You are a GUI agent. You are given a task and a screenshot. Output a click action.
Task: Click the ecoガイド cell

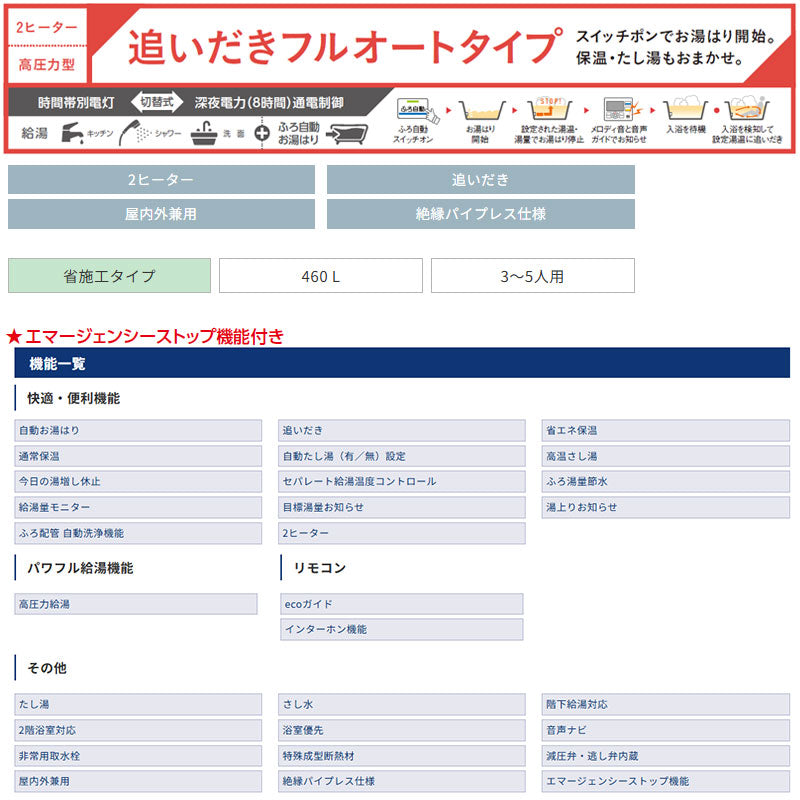(x=402, y=604)
